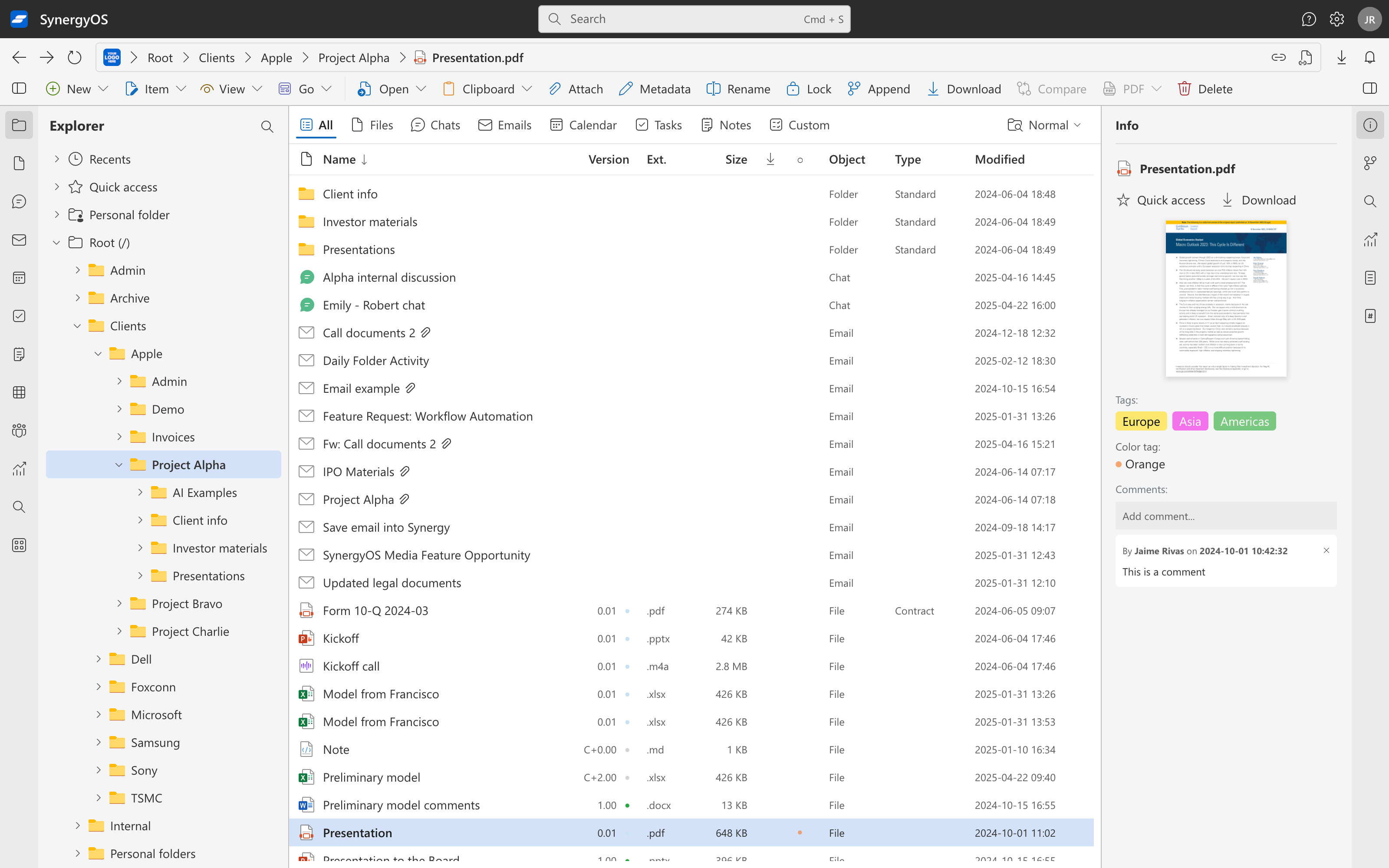Click the copy link icon in breadcrumb bar
1389x868 pixels.
(1278, 57)
